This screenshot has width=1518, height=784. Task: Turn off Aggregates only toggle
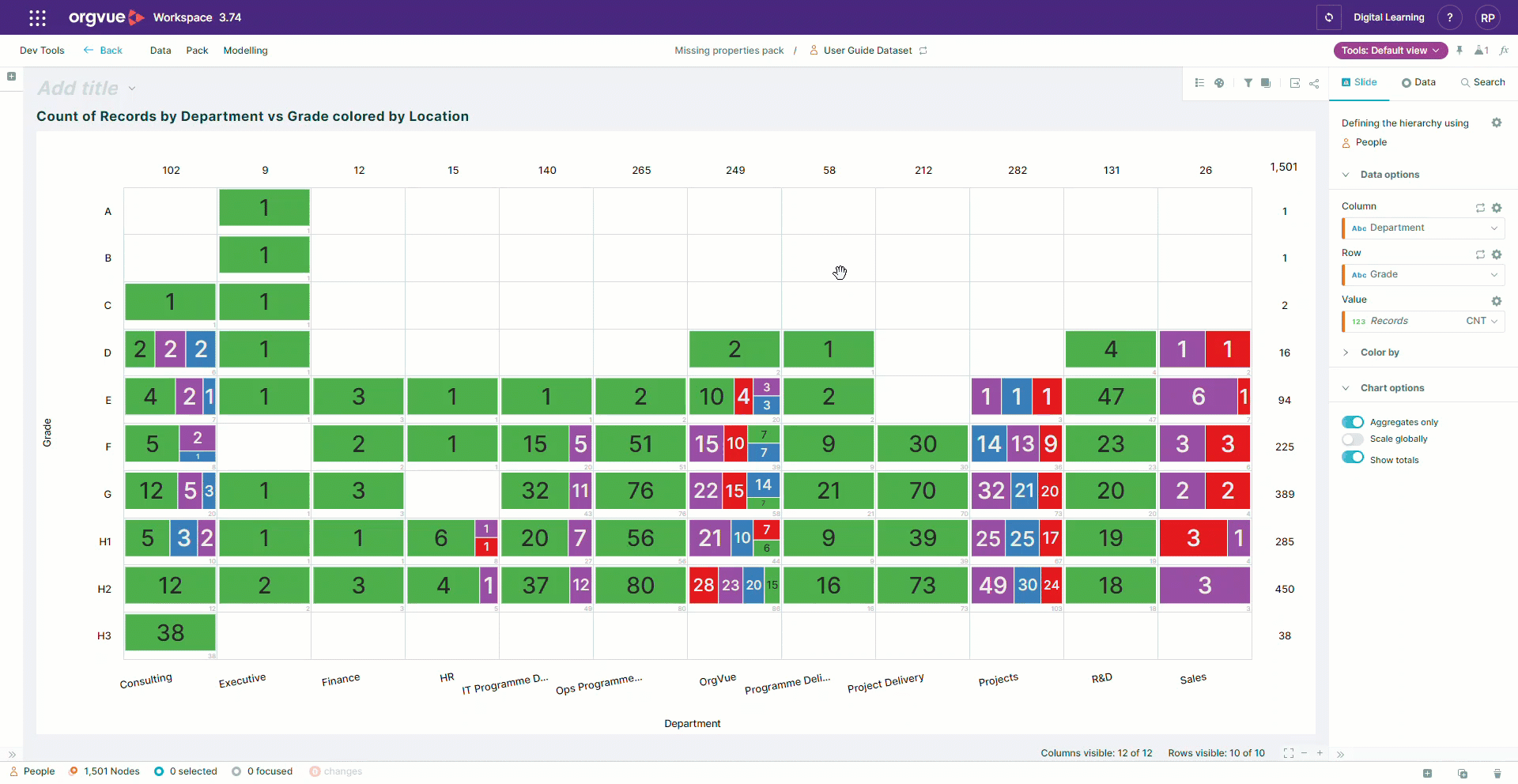click(x=1353, y=422)
